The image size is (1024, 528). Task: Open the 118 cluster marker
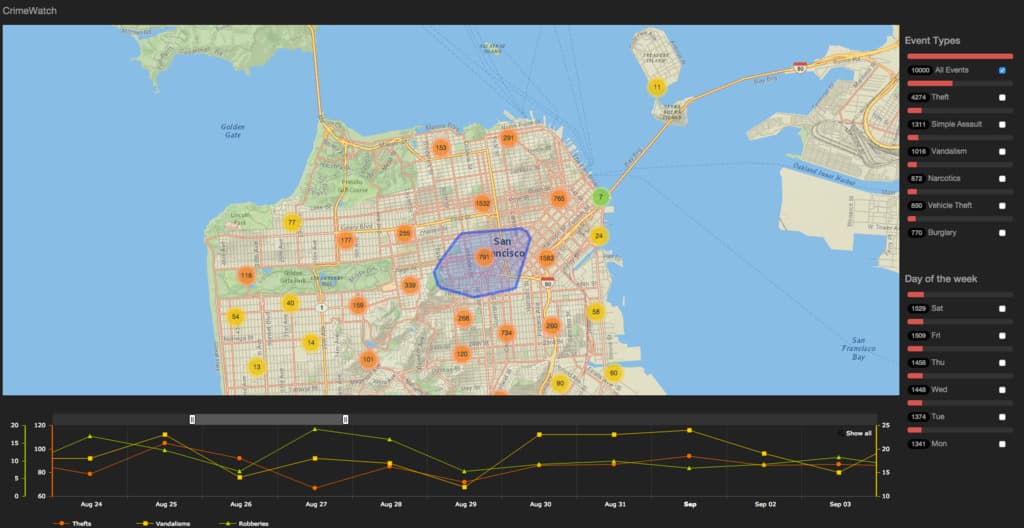246,275
